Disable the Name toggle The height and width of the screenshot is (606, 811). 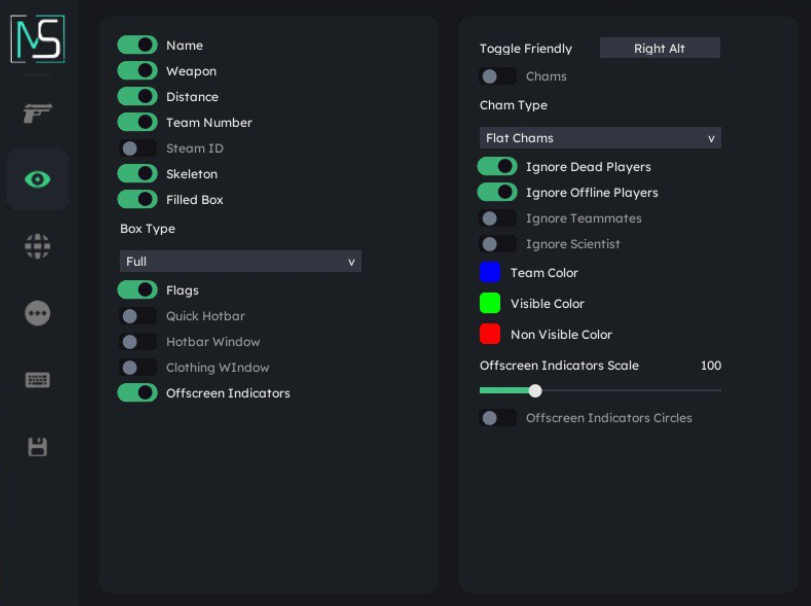point(137,45)
